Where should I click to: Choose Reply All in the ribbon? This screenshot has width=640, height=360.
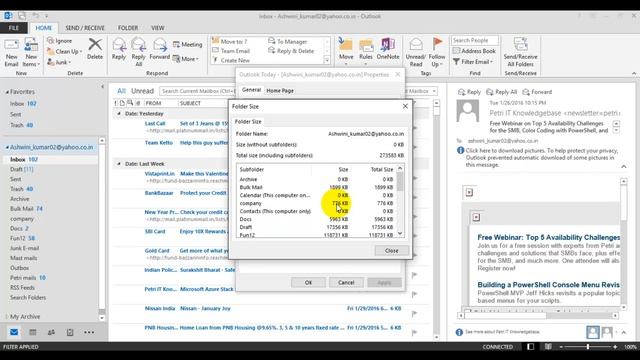coord(138,52)
